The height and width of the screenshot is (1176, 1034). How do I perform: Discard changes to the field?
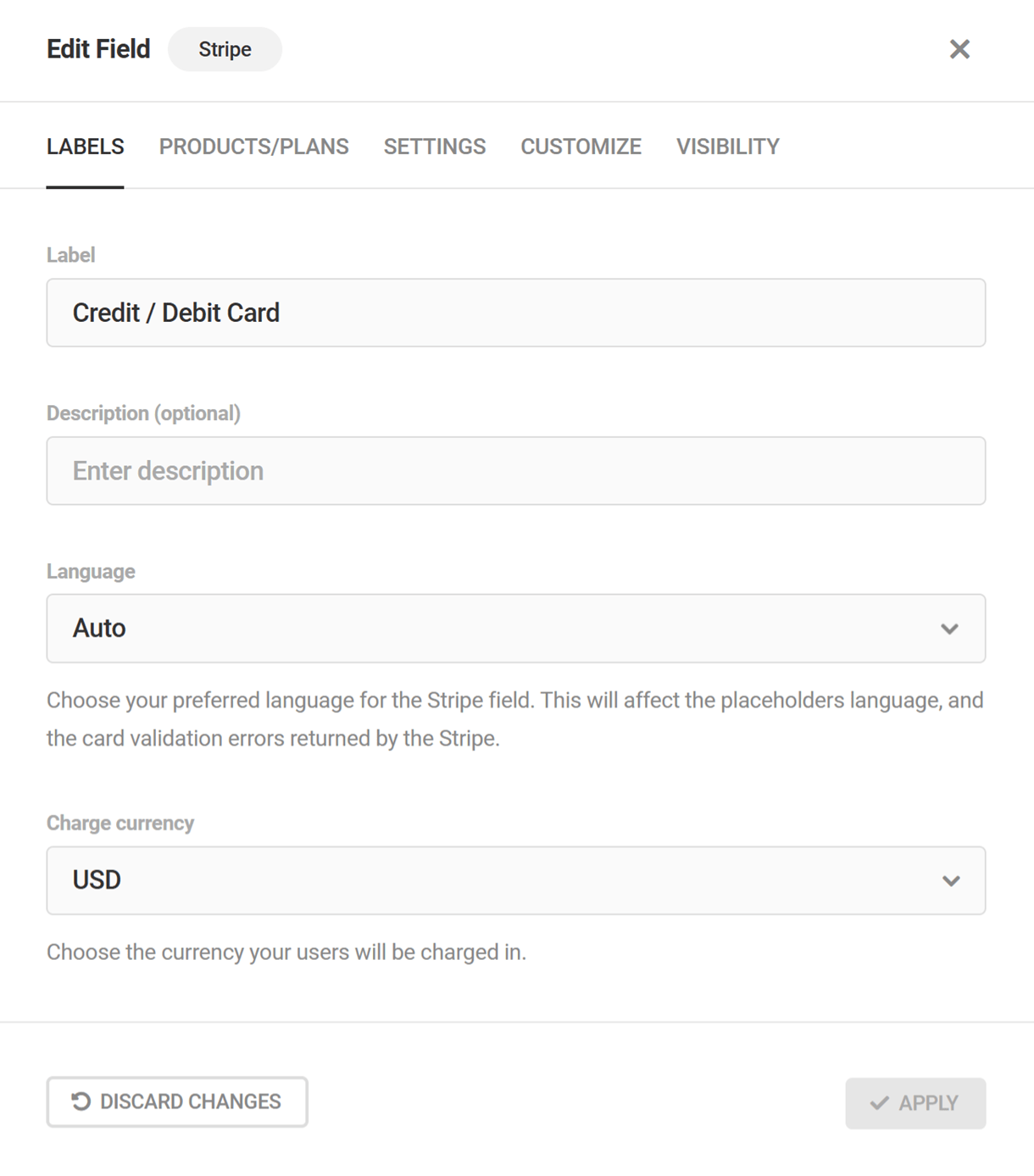(x=177, y=1102)
